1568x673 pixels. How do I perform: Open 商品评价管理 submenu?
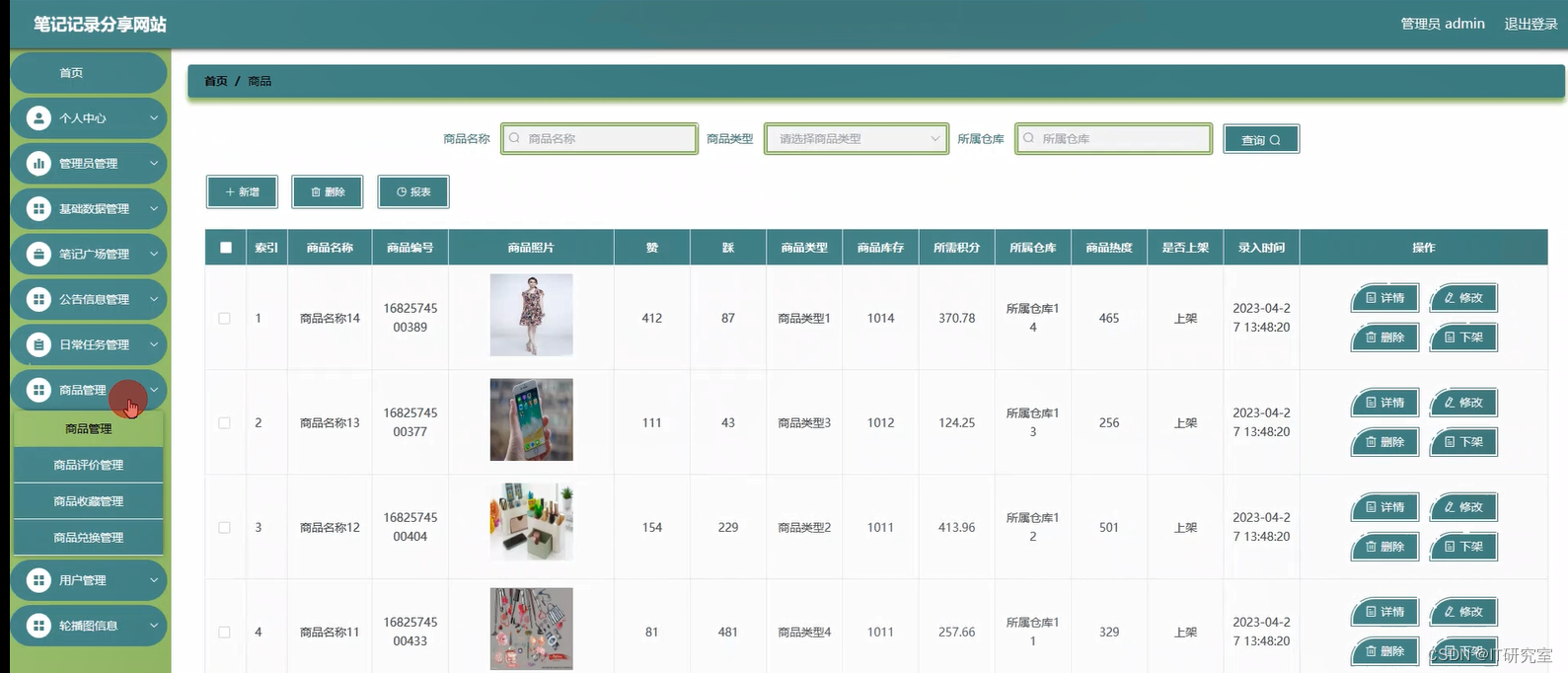pos(89,465)
